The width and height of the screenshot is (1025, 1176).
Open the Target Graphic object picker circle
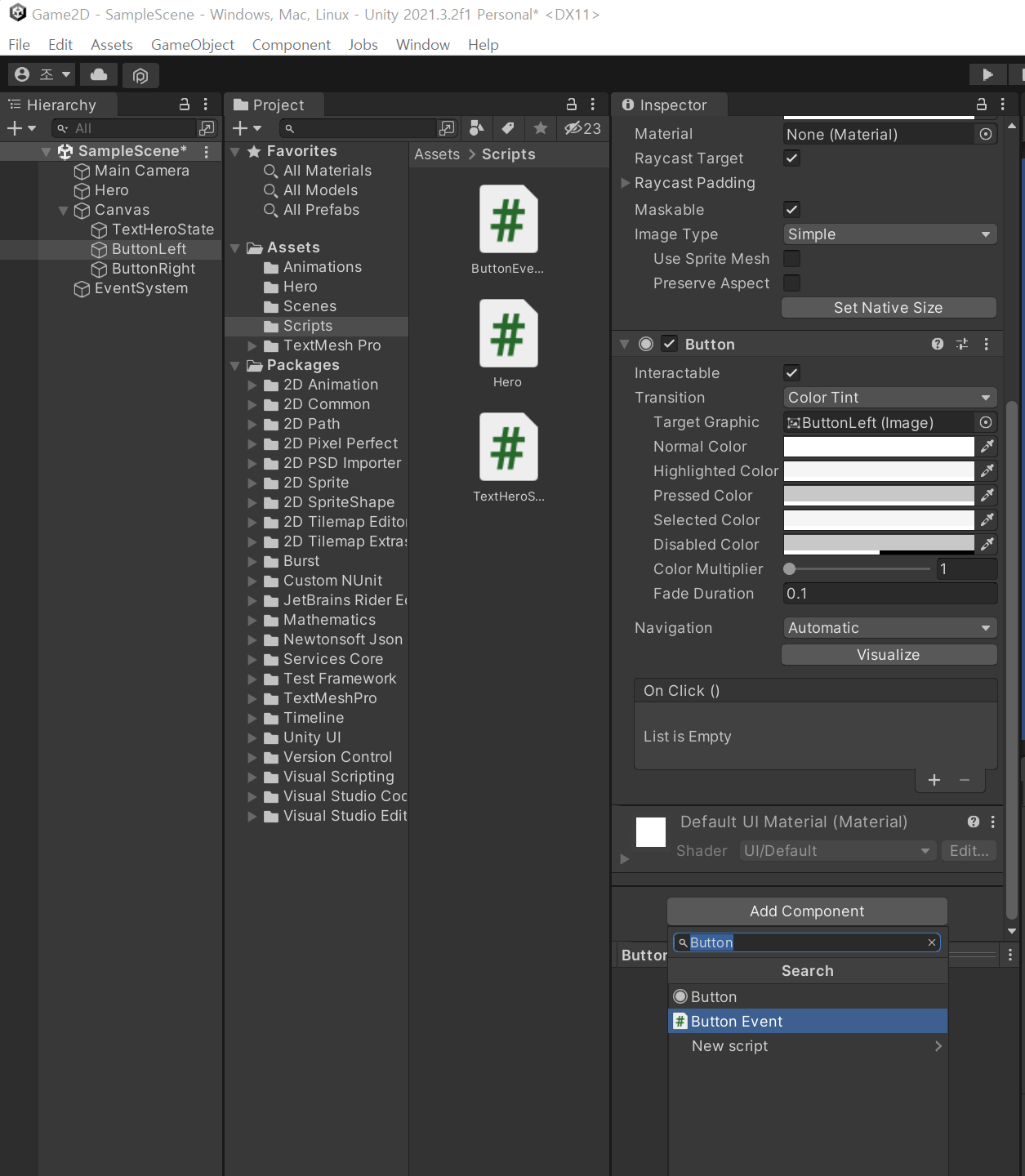pos(986,422)
